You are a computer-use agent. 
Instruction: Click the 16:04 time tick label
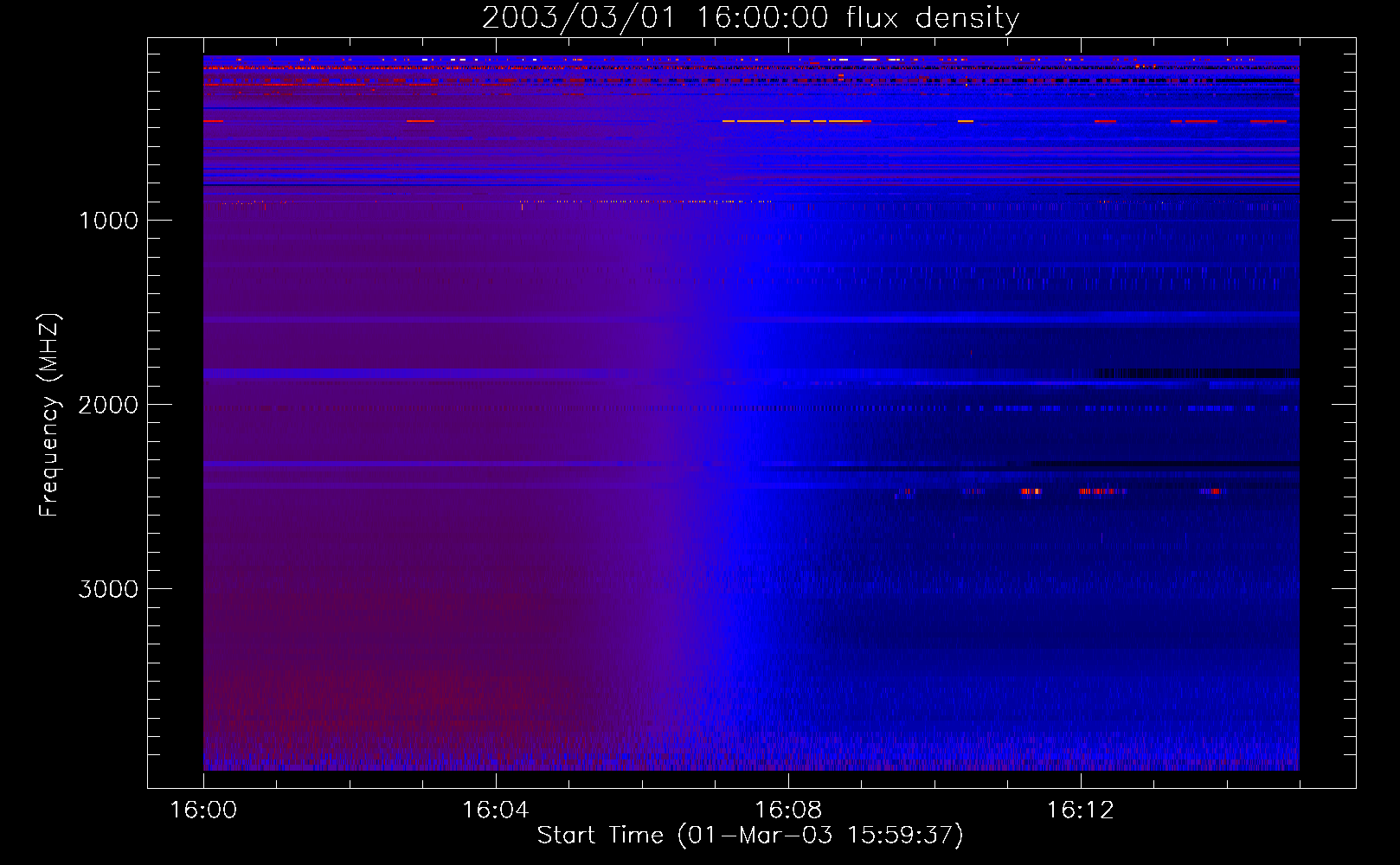tap(496, 811)
